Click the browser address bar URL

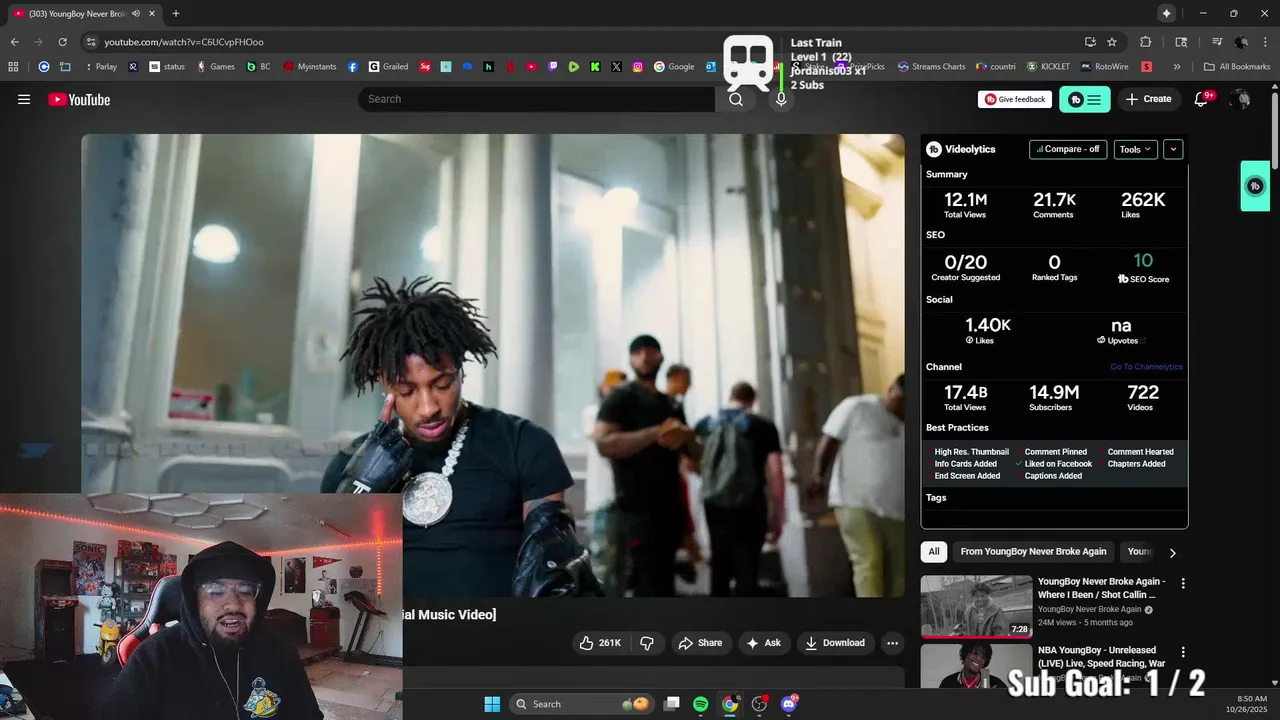click(x=184, y=42)
